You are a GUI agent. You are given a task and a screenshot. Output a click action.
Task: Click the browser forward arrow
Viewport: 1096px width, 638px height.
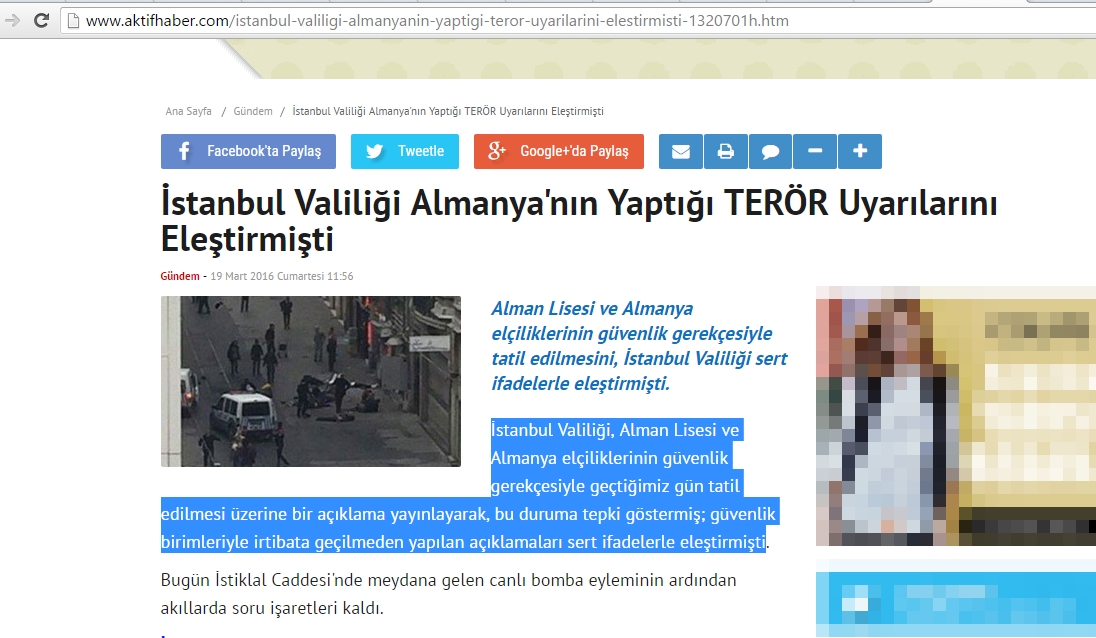pyautogui.click(x=12, y=20)
